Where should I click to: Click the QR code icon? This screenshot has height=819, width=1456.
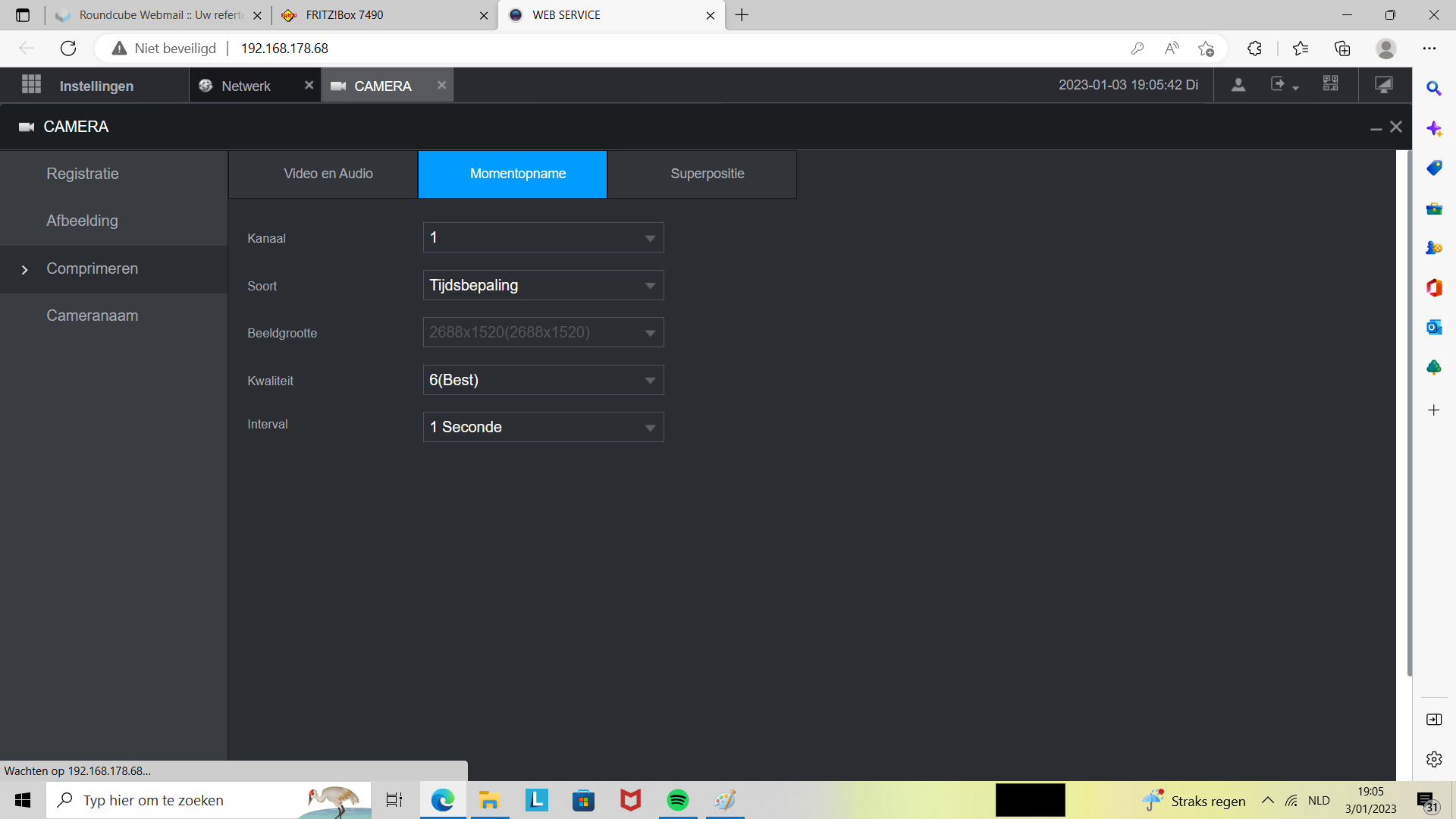pyautogui.click(x=1330, y=84)
